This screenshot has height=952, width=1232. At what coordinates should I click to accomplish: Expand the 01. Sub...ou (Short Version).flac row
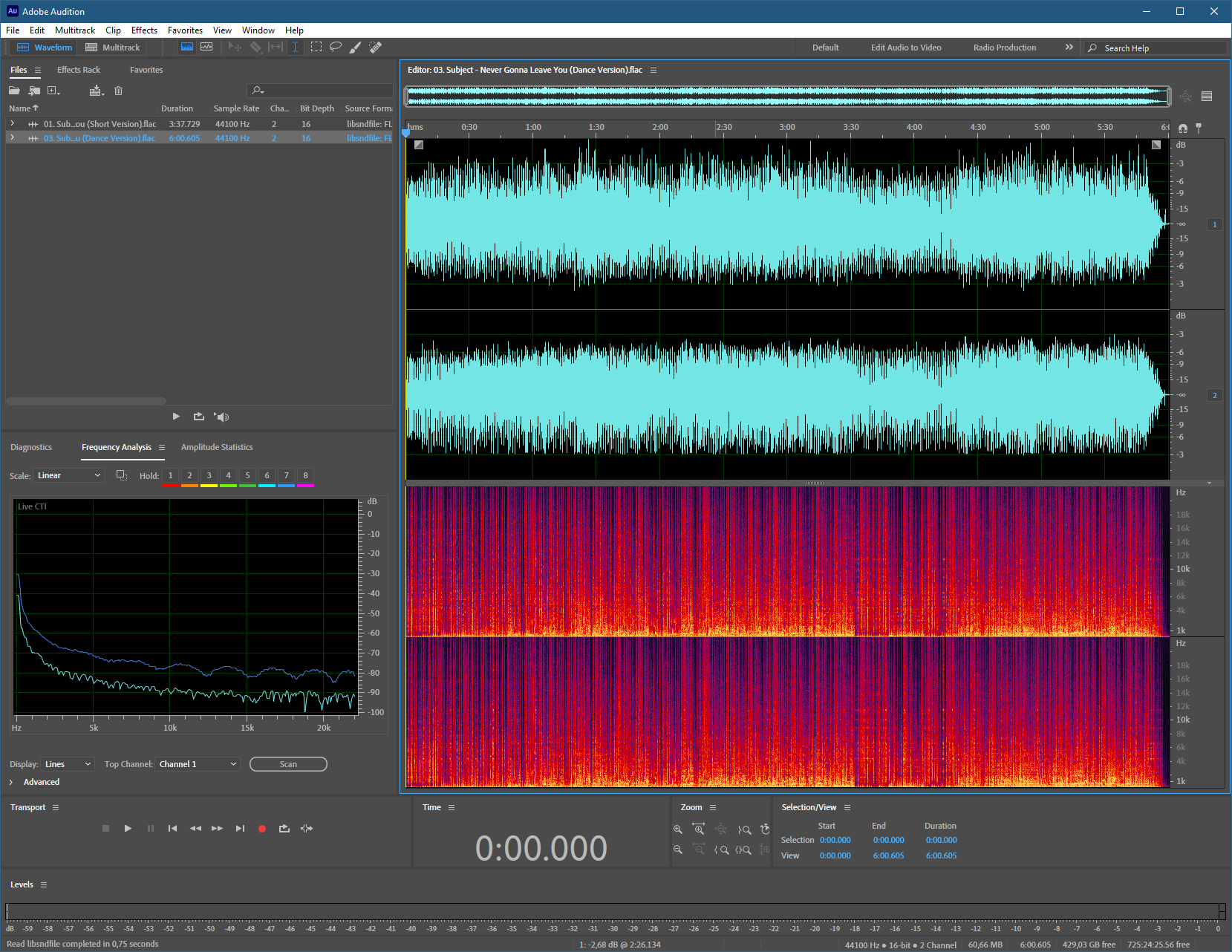pos(12,123)
